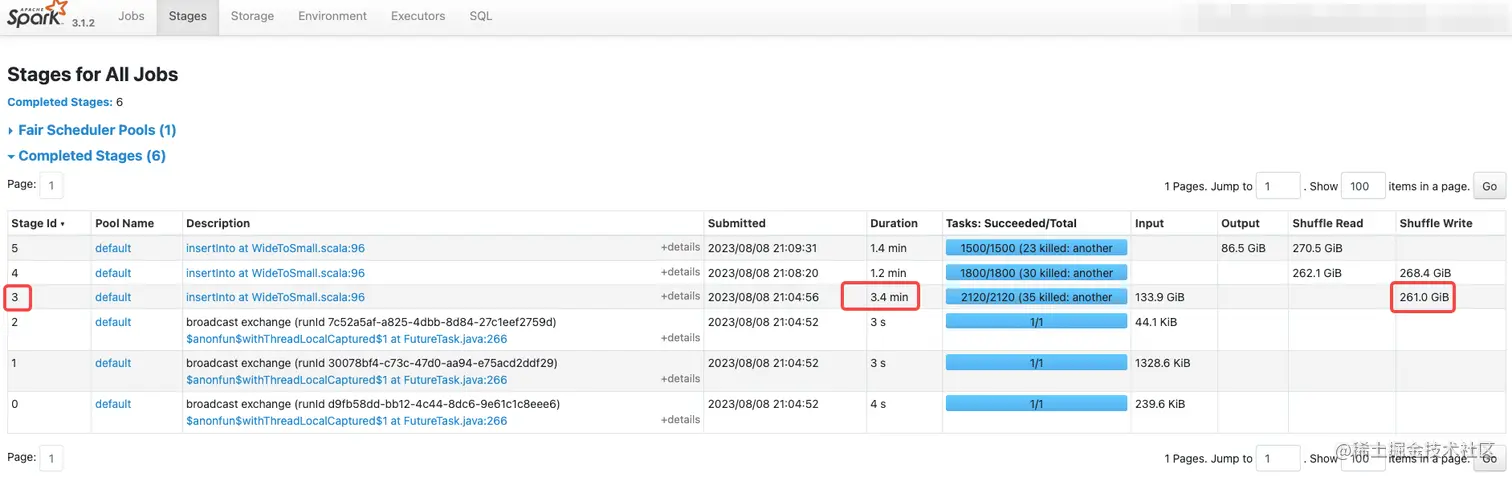Open stage 1 FutureTask.java:266 link

346,380
